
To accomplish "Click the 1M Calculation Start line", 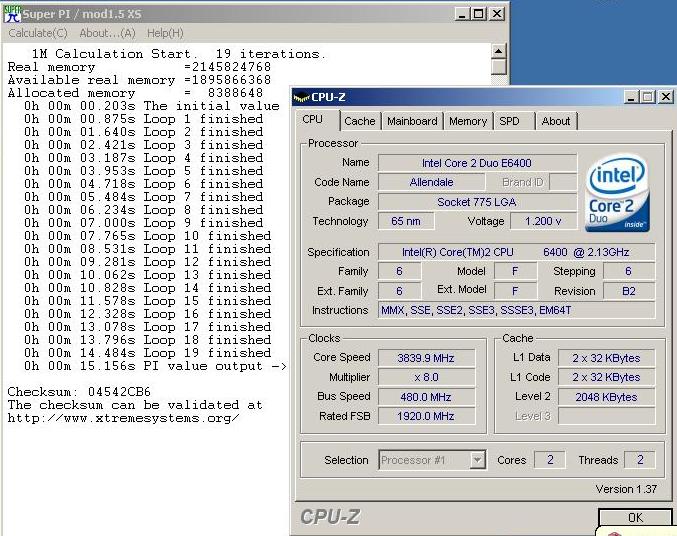I will point(178,54).
